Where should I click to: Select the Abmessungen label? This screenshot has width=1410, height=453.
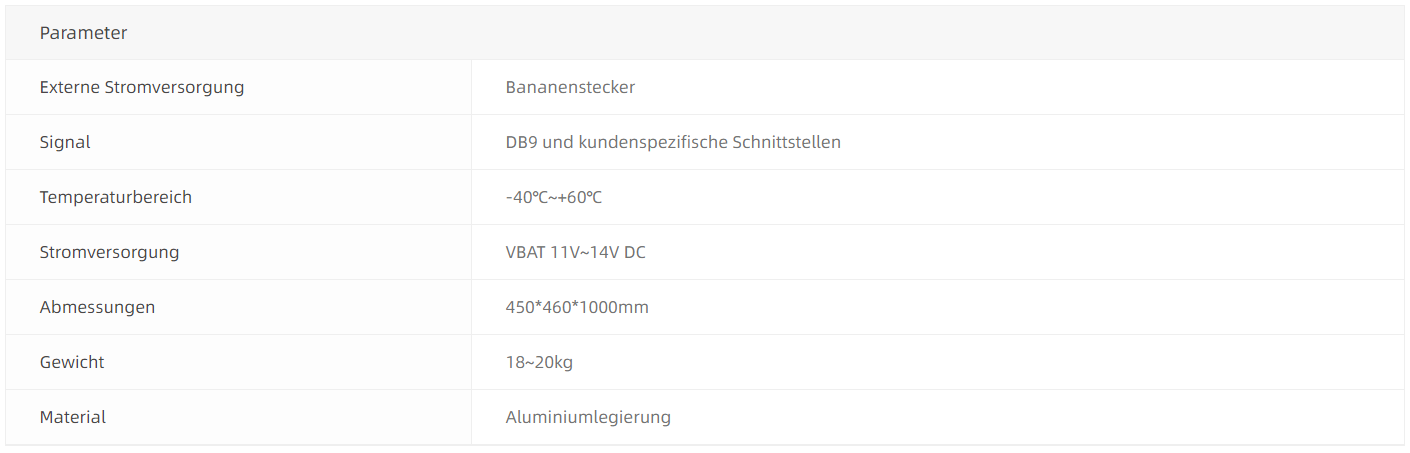click(97, 307)
